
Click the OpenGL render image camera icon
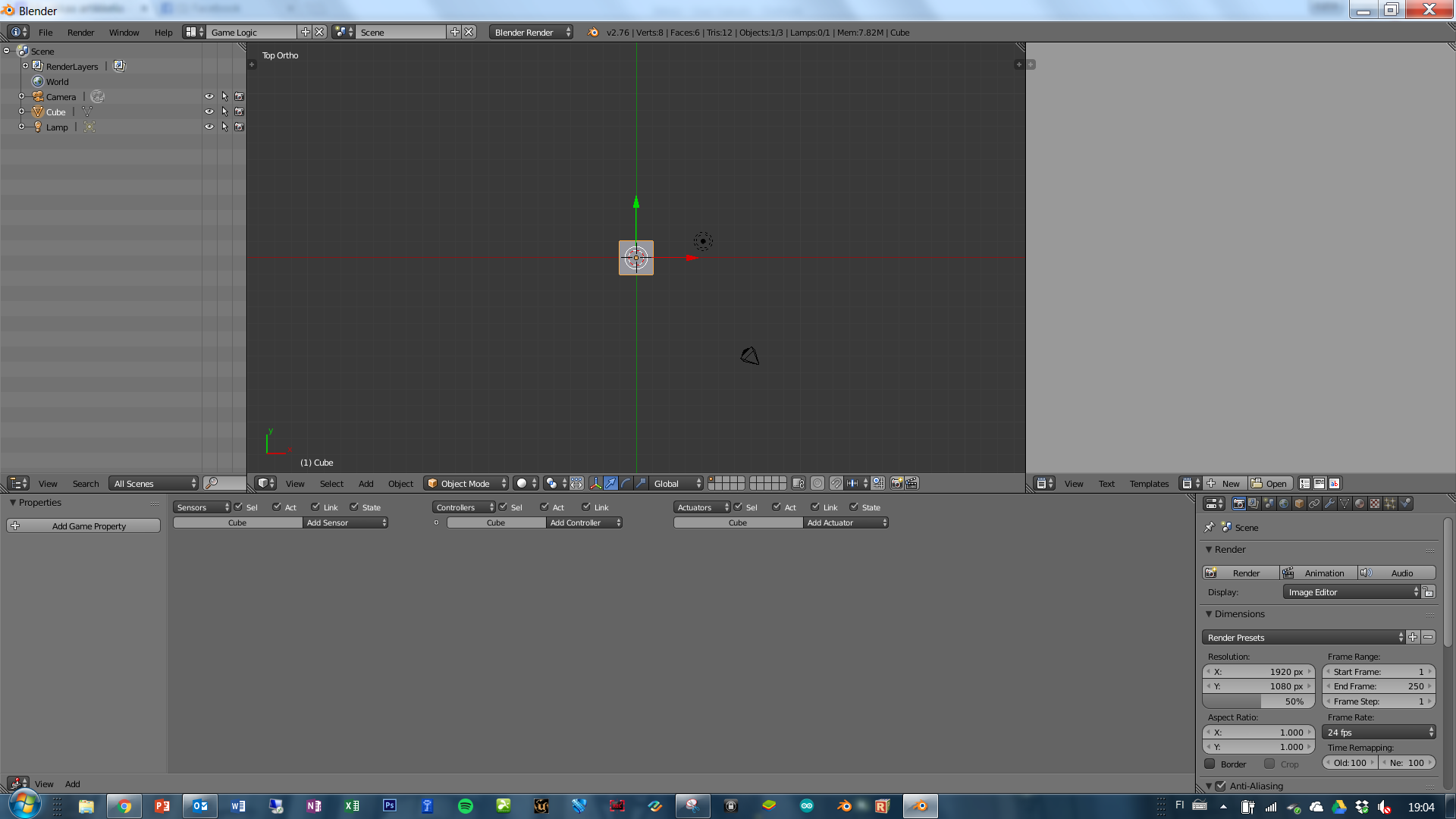[x=896, y=483]
